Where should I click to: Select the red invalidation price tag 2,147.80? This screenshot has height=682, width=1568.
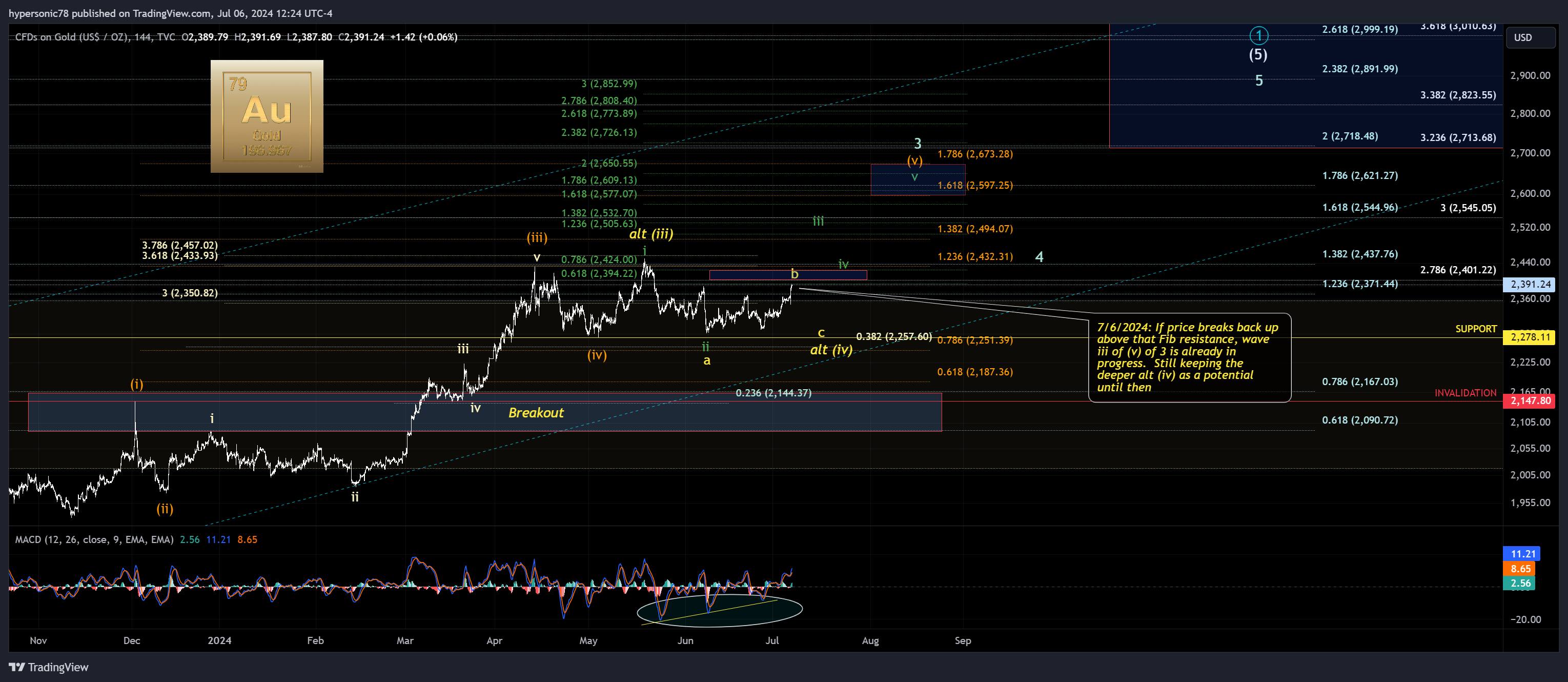[1530, 400]
